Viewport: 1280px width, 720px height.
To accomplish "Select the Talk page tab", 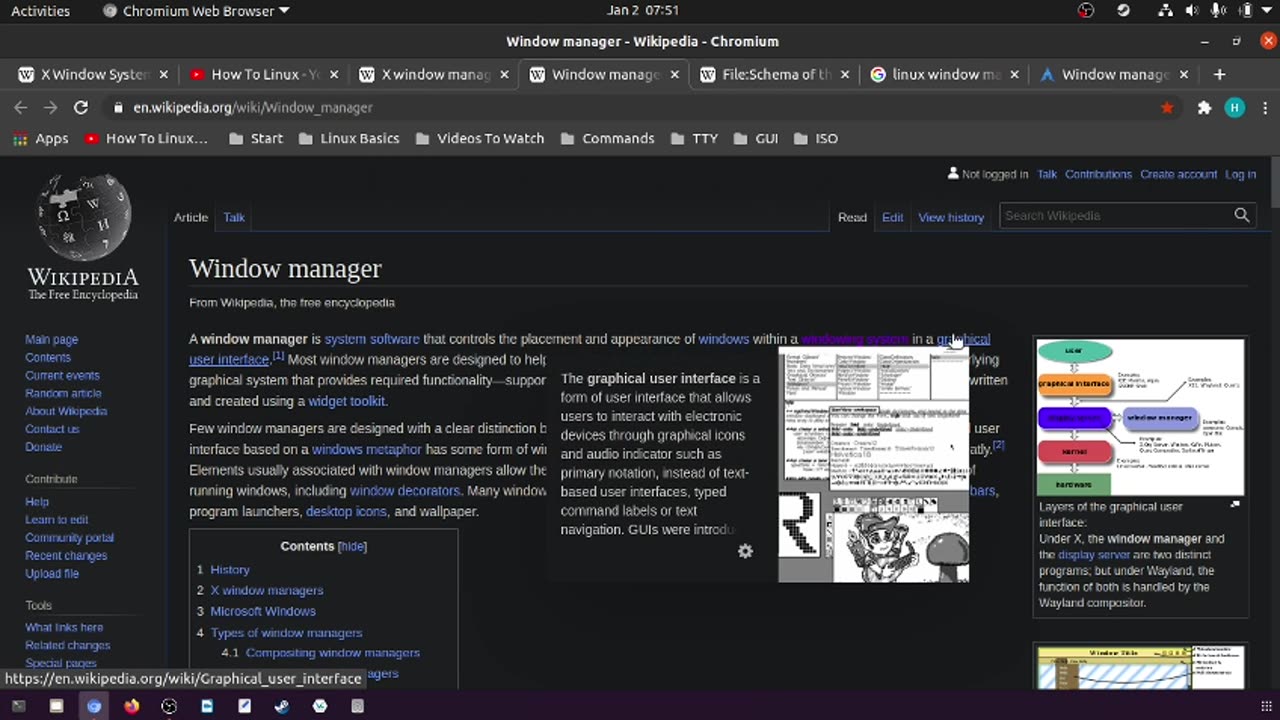I will coord(234,217).
